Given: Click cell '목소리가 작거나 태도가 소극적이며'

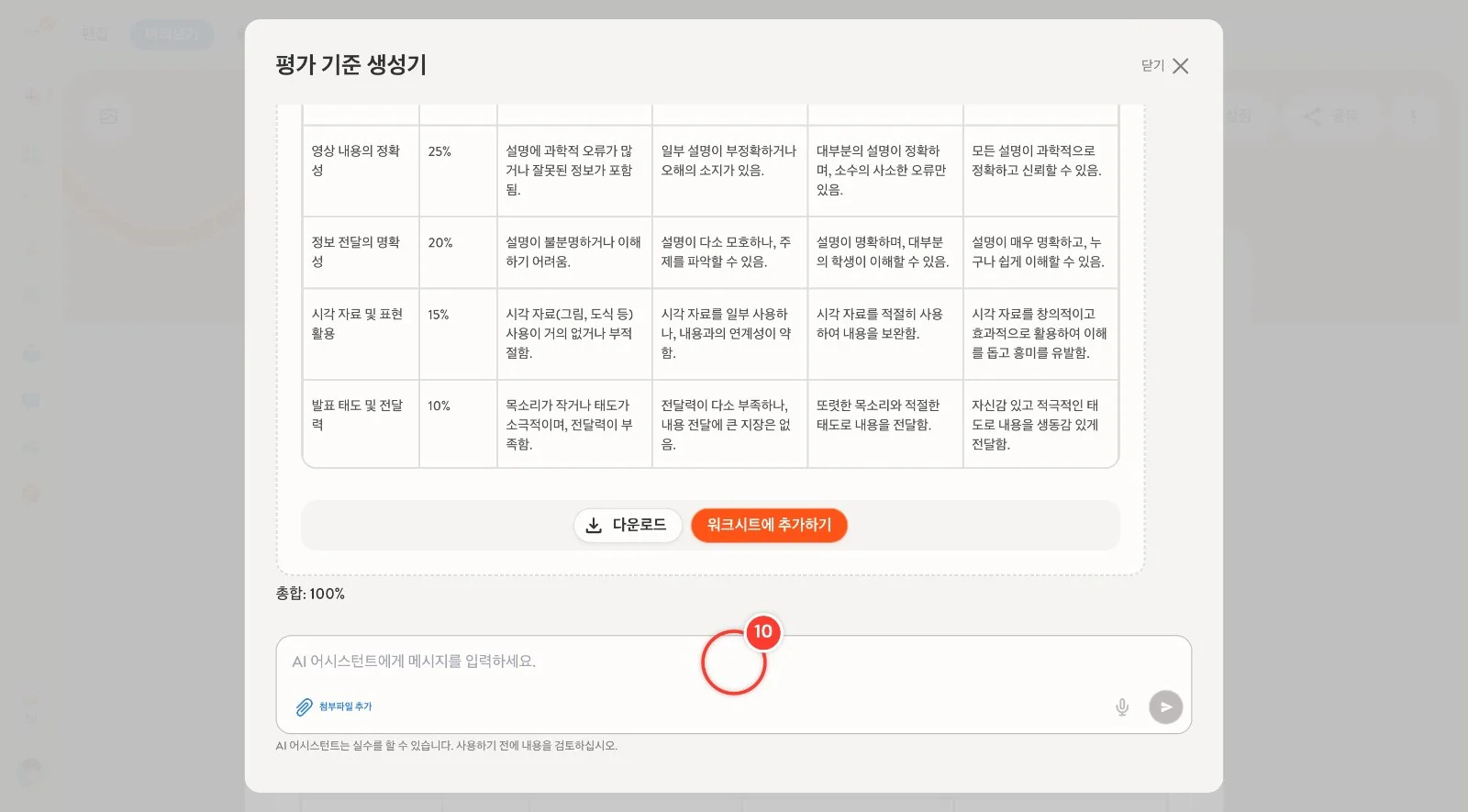Looking at the screenshot, I should 574,424.
